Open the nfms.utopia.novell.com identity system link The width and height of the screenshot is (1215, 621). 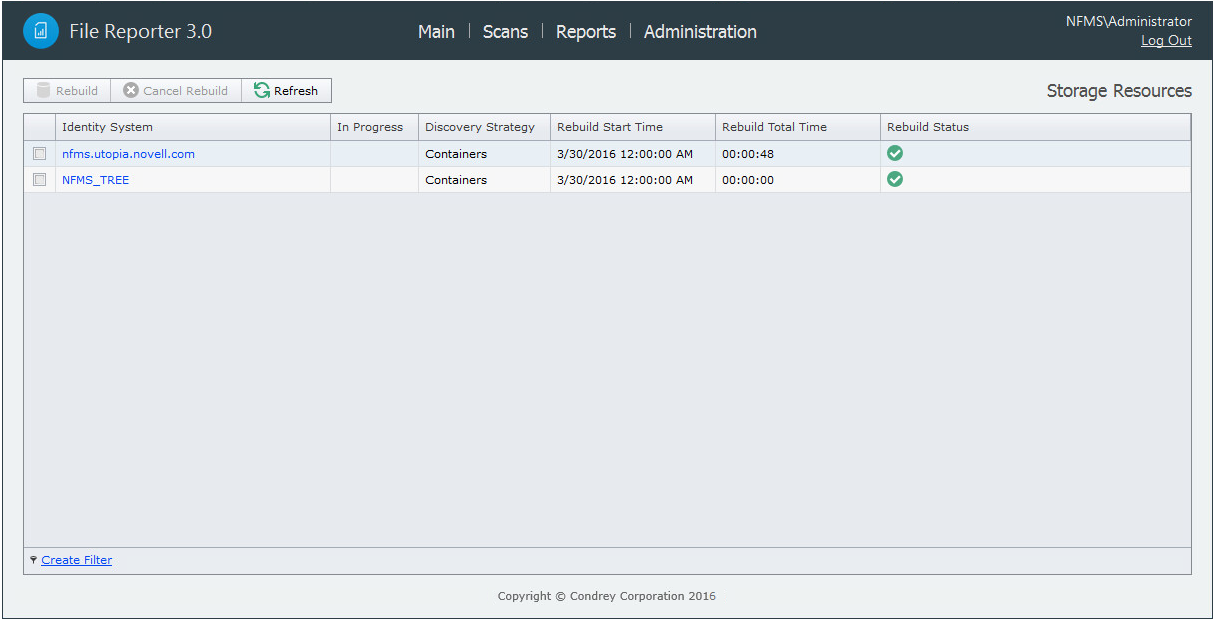click(x=128, y=153)
